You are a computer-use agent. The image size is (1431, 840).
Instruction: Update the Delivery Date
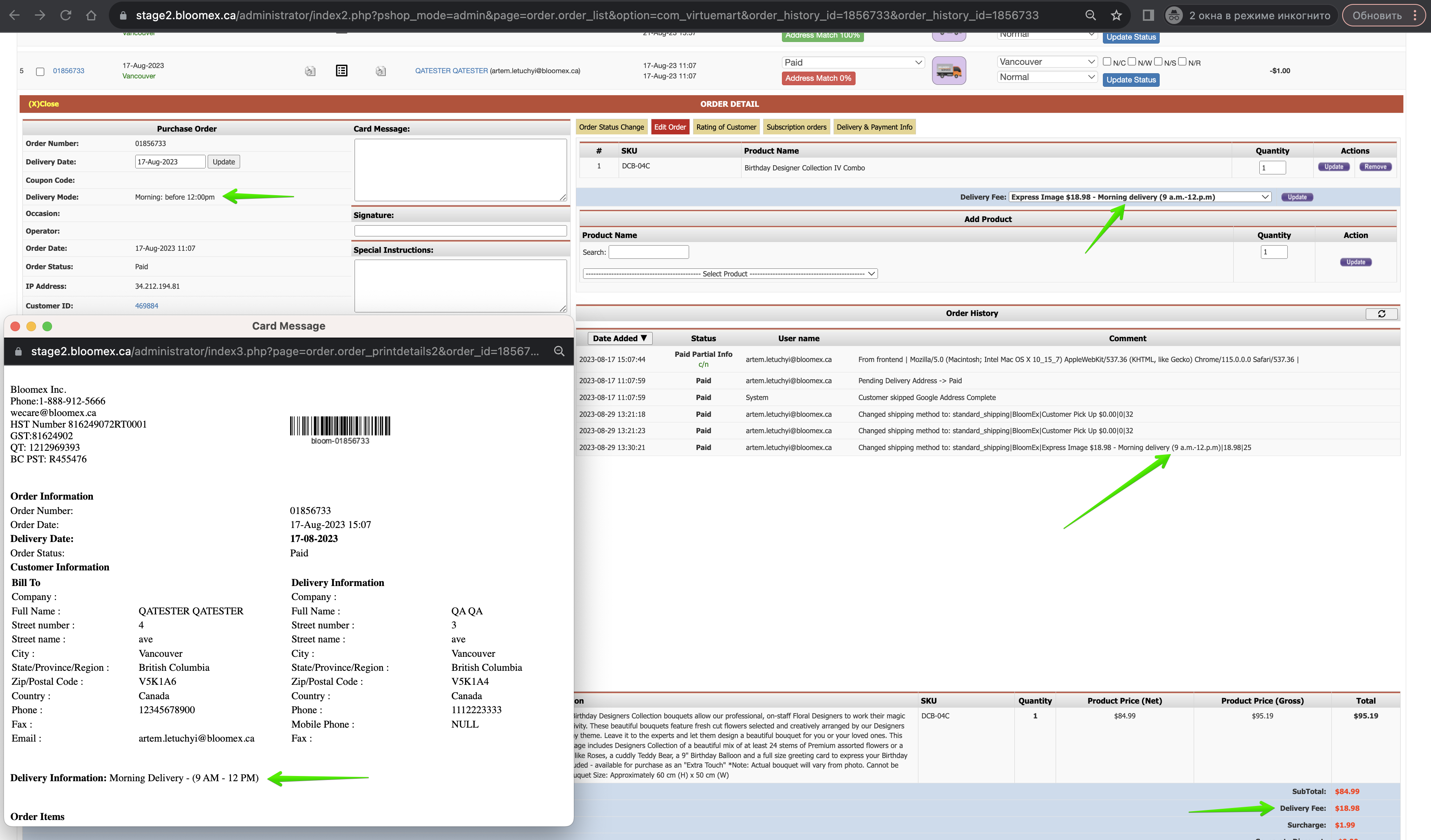pos(224,162)
